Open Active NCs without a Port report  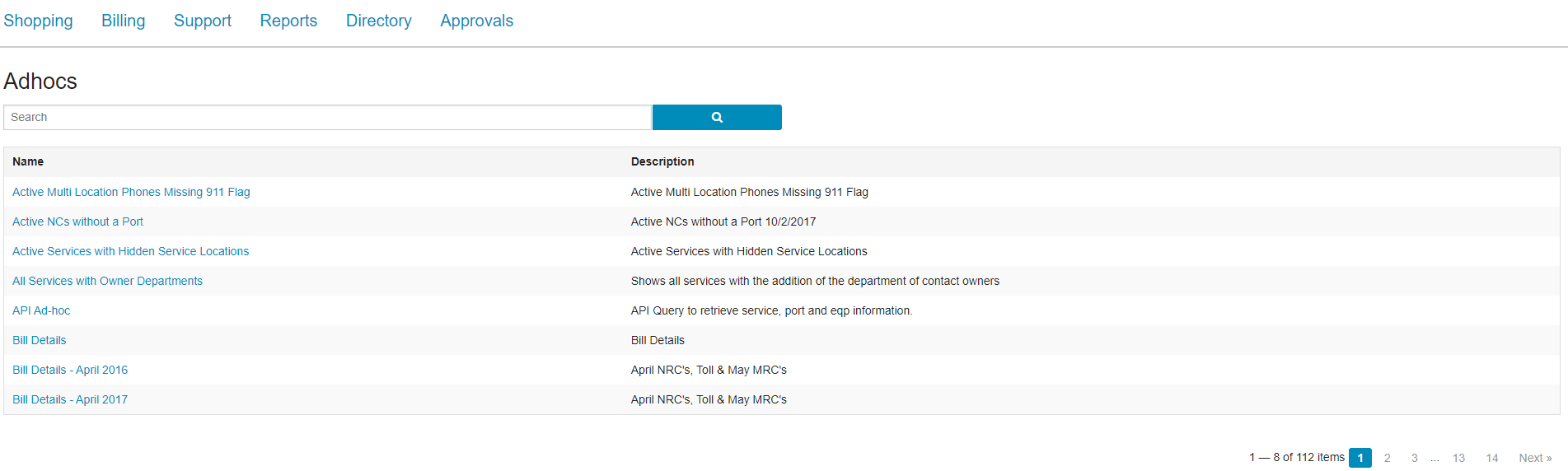(77, 222)
